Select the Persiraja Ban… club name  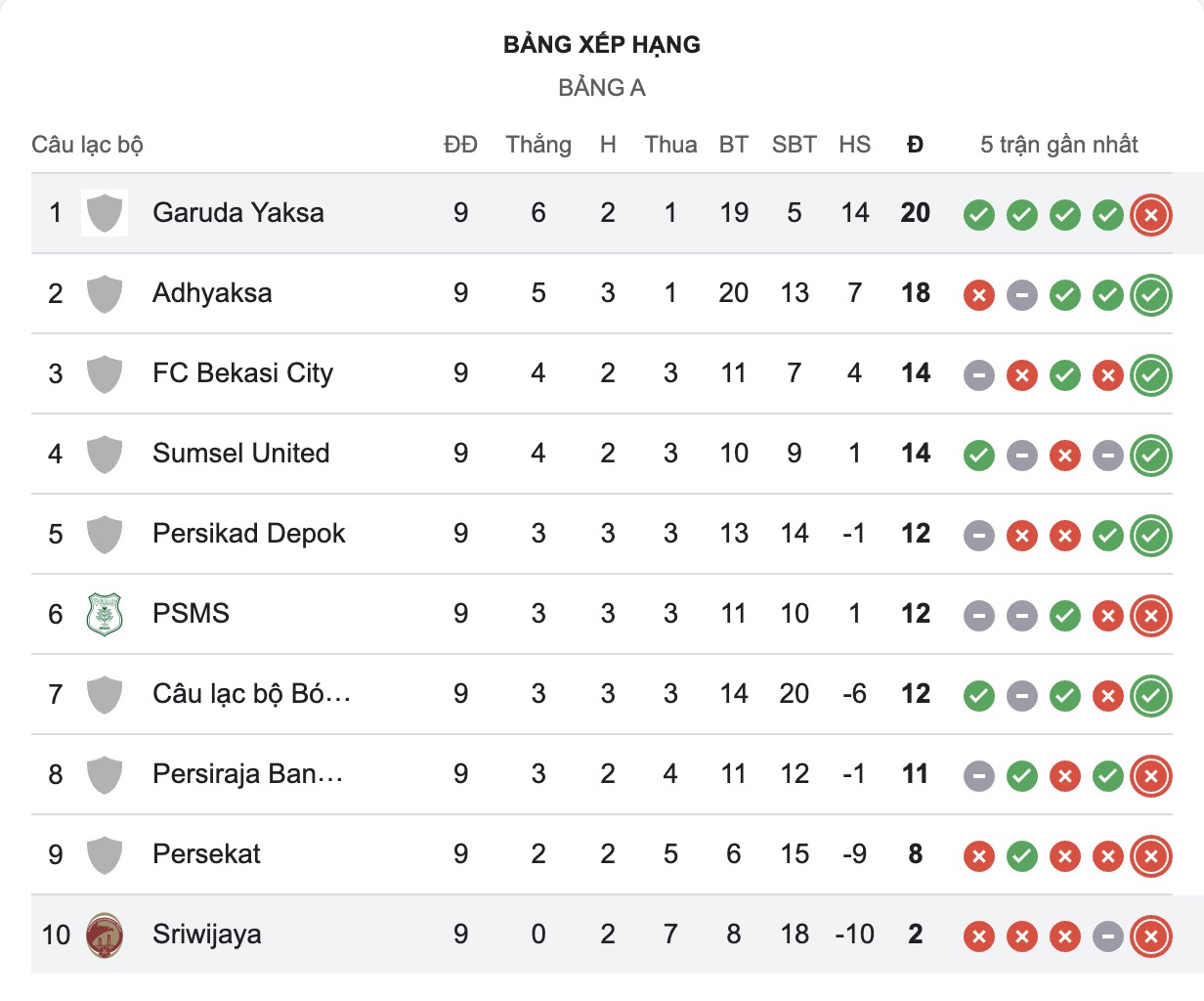pos(247,774)
